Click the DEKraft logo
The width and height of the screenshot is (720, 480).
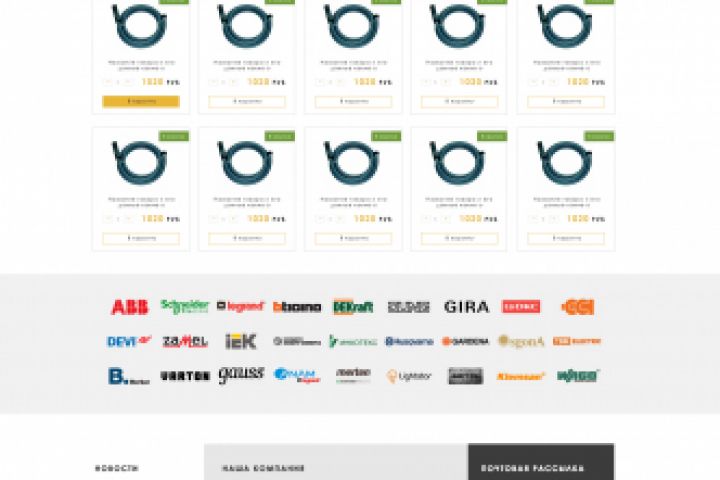pos(353,307)
